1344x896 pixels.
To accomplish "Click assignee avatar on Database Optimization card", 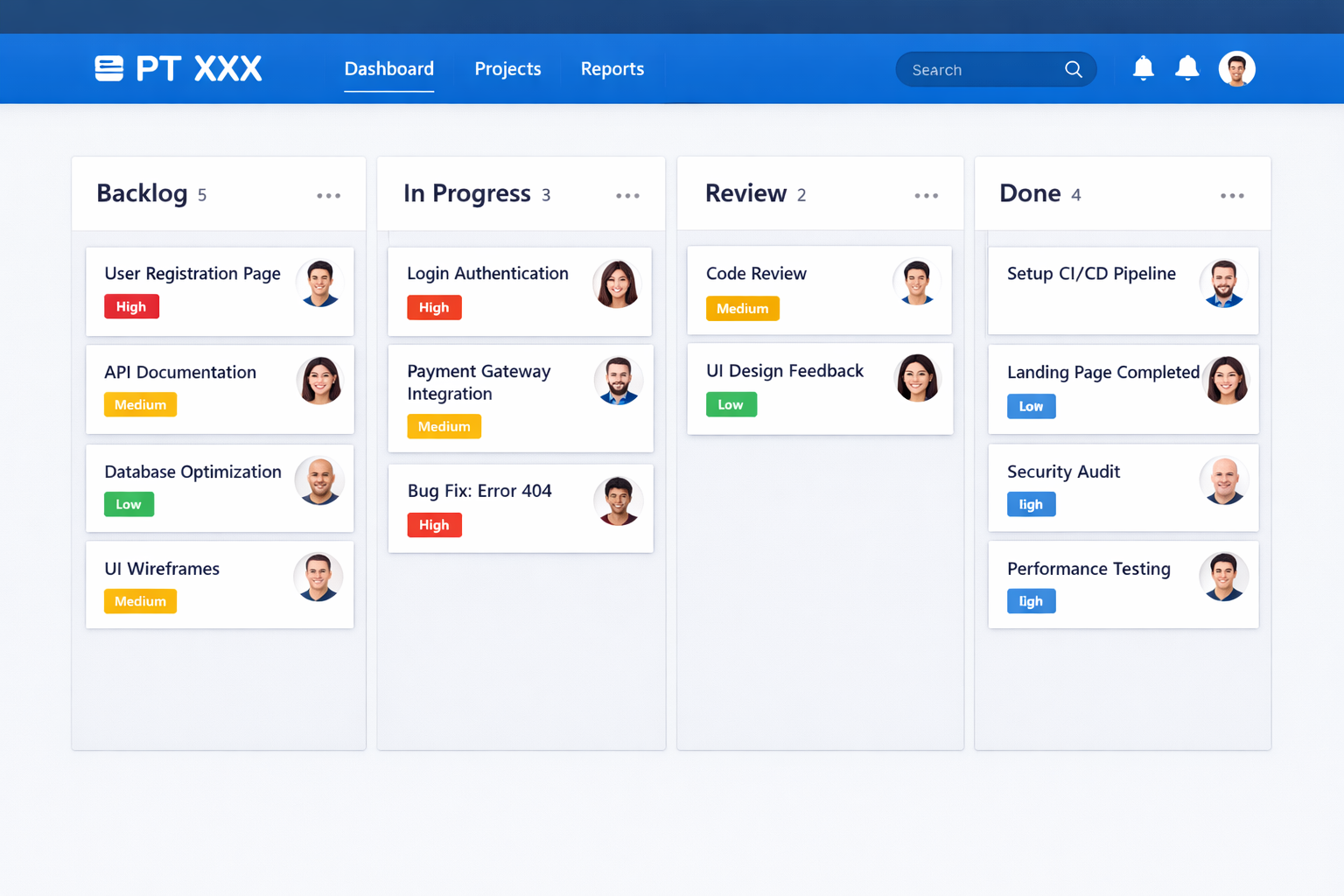I will 319,481.
